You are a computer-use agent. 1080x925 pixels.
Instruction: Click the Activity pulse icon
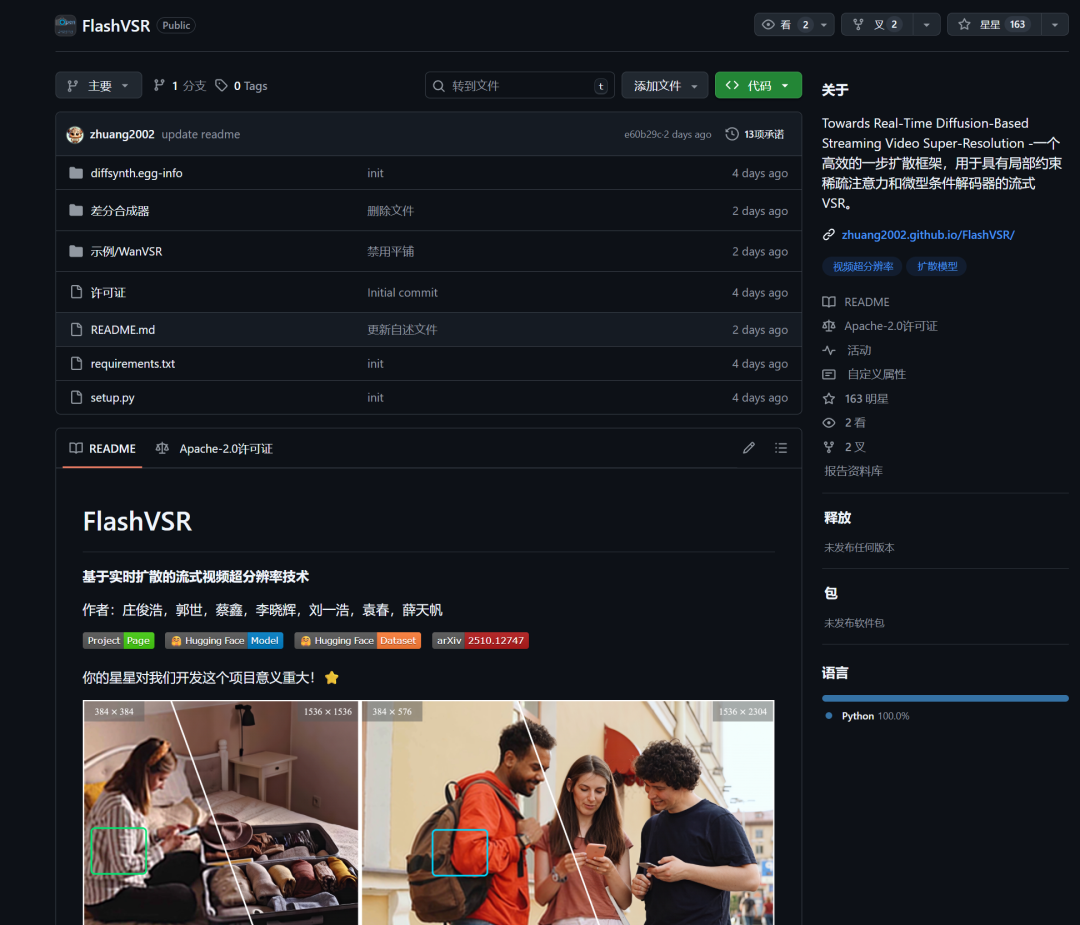[829, 350]
